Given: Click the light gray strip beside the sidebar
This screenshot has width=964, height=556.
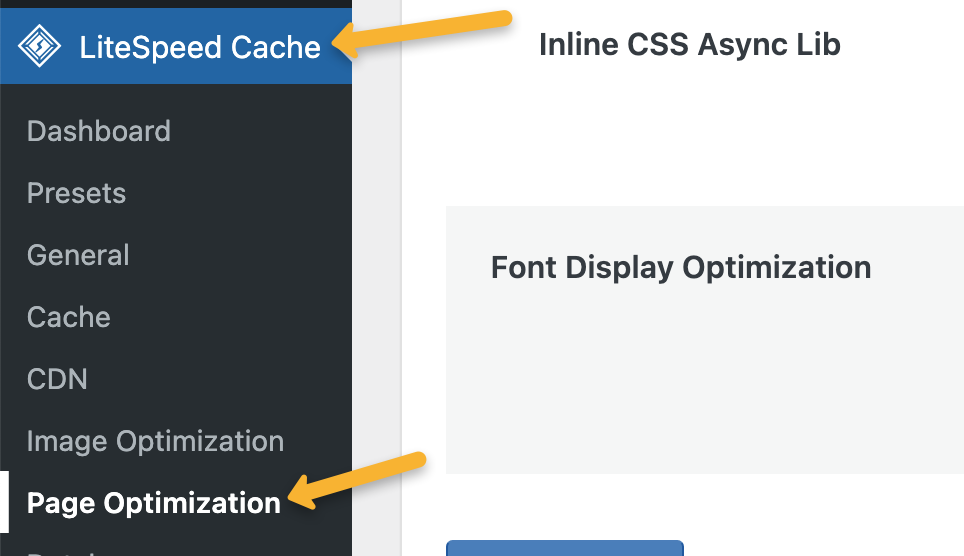Looking at the screenshot, I should coord(376,300).
